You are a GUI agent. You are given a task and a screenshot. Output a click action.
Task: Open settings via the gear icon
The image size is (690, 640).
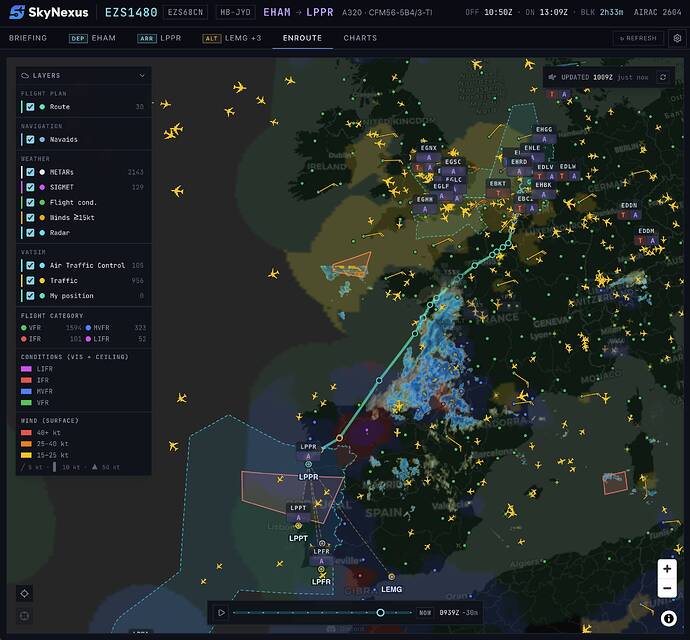[x=677, y=38]
